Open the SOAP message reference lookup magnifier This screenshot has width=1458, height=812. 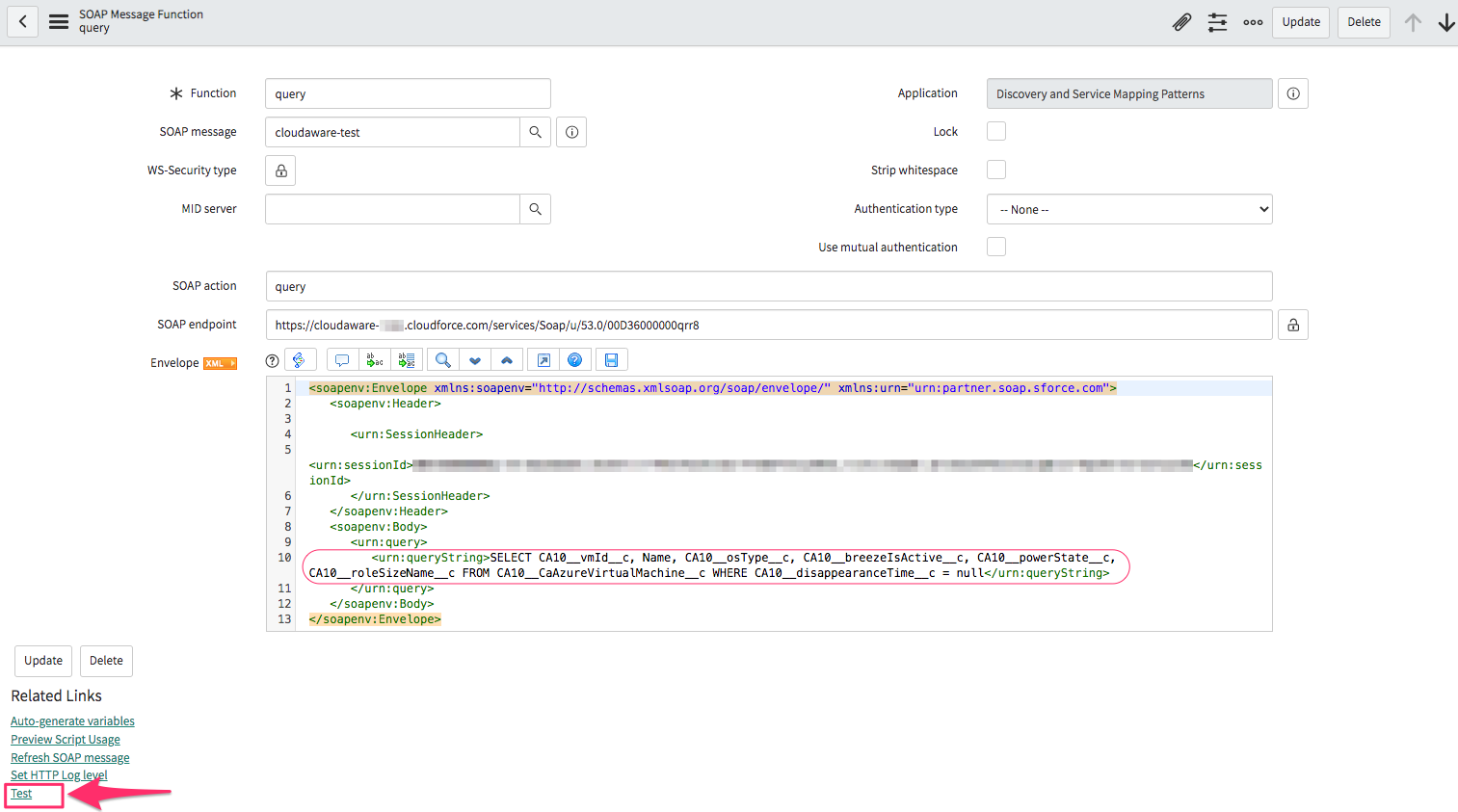coord(535,131)
